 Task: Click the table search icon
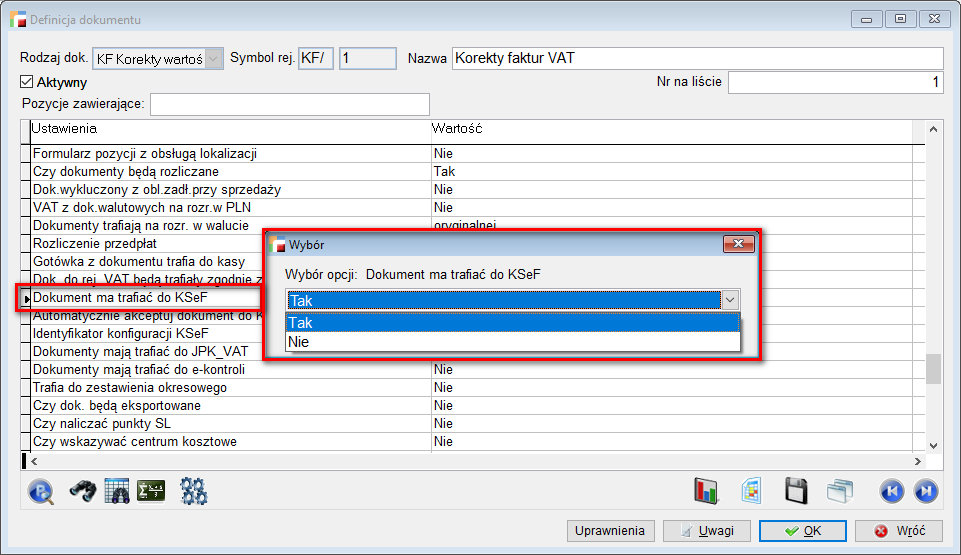click(117, 491)
